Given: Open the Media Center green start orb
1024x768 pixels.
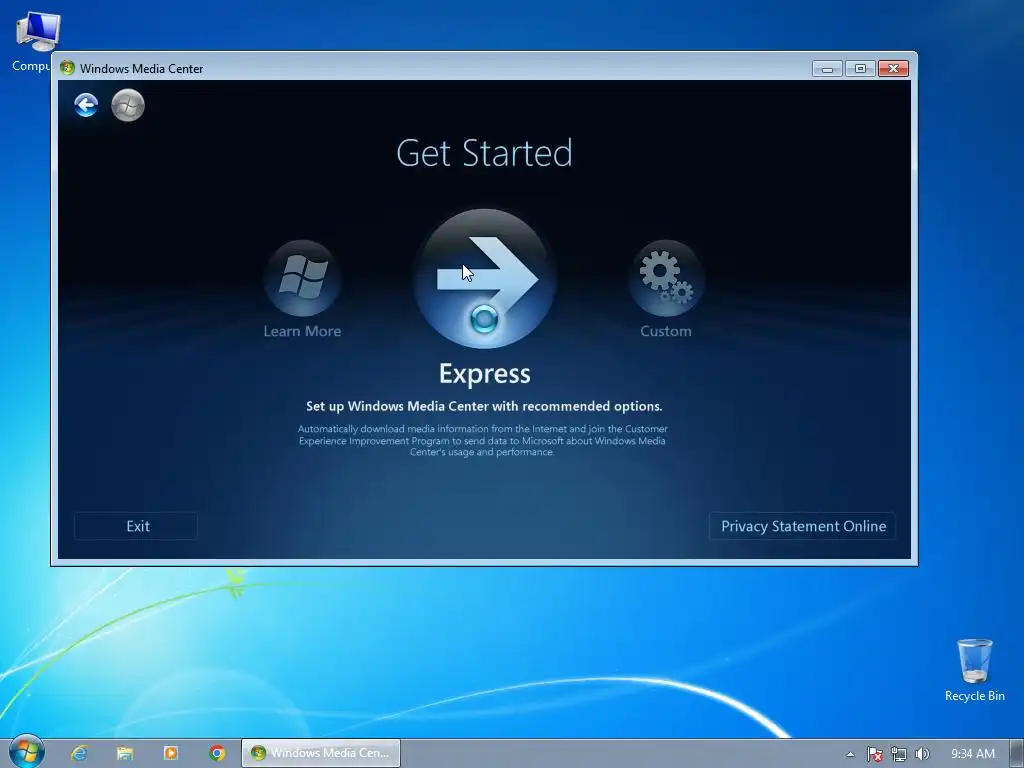Looking at the screenshot, I should point(128,105).
